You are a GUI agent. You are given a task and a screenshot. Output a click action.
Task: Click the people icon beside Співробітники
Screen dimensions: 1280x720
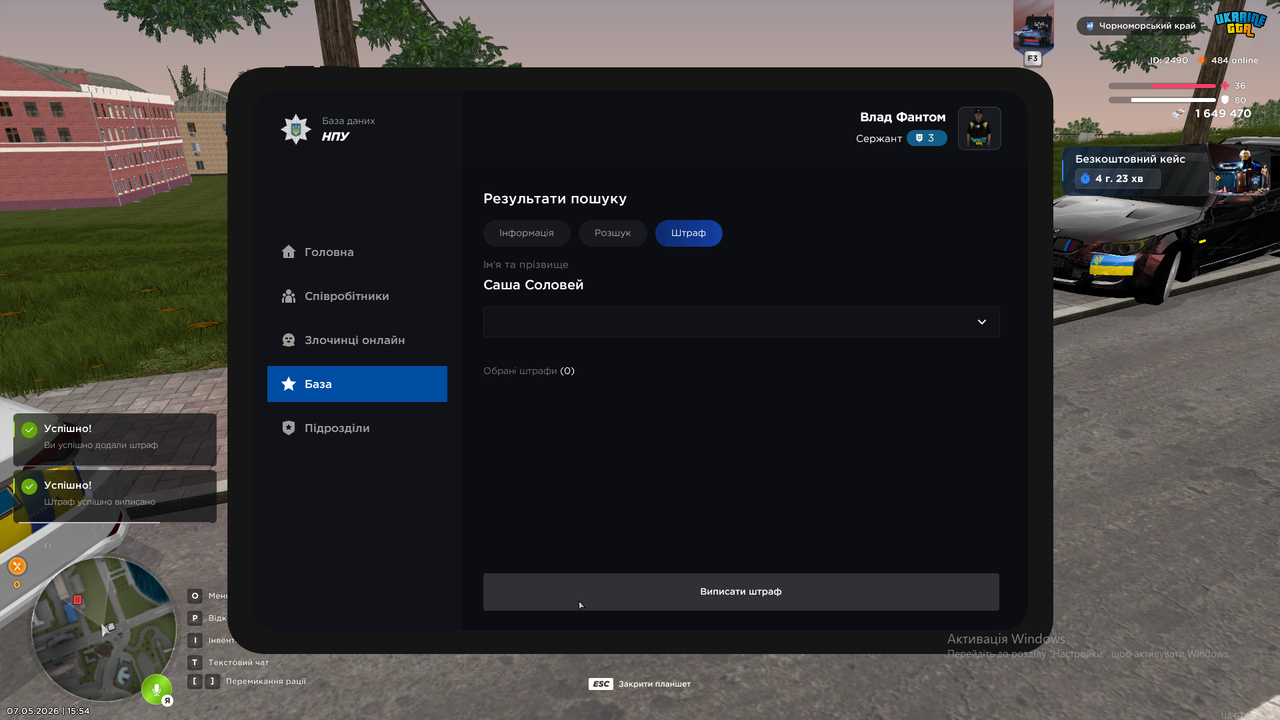coord(288,296)
